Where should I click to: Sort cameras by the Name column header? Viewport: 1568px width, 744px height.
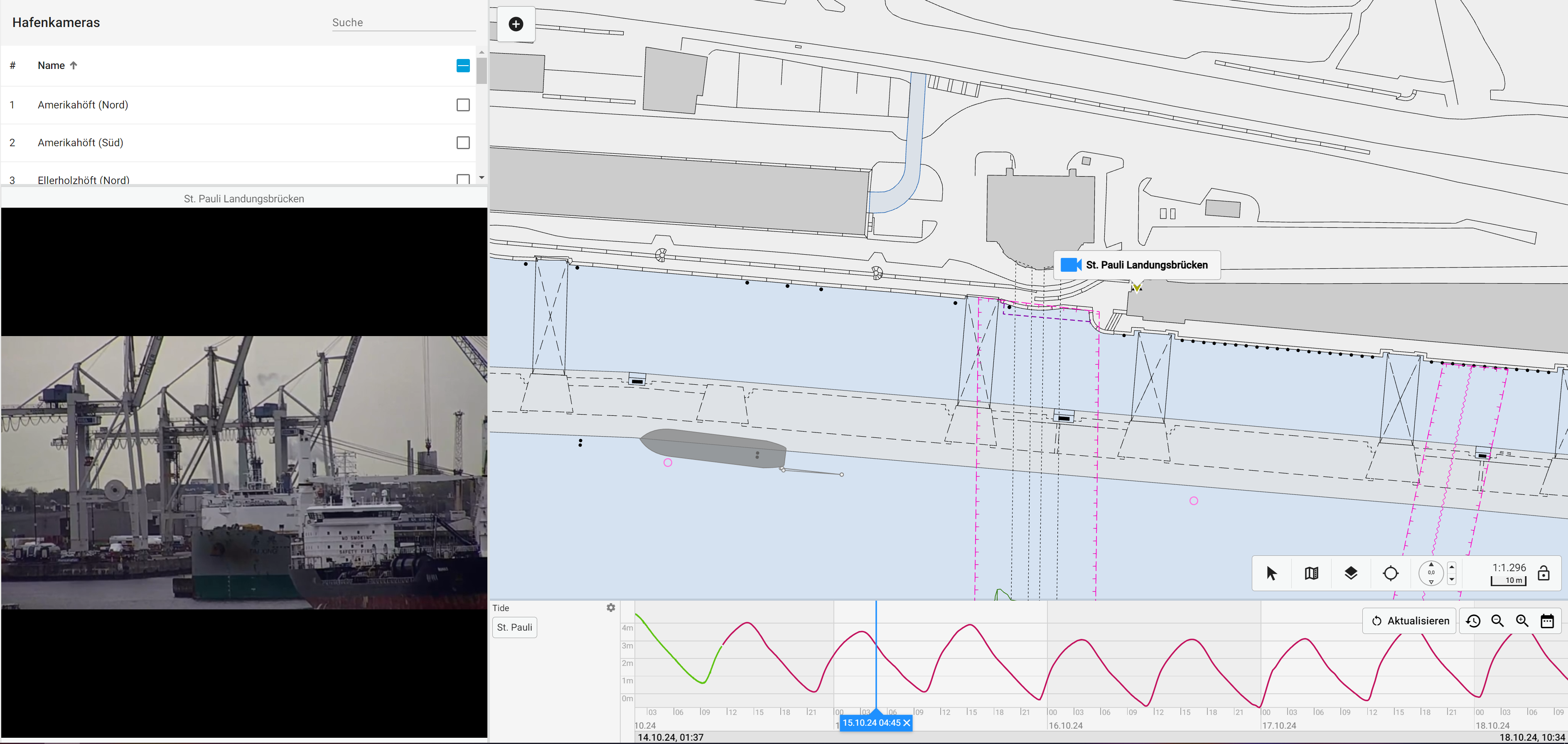click(x=57, y=65)
